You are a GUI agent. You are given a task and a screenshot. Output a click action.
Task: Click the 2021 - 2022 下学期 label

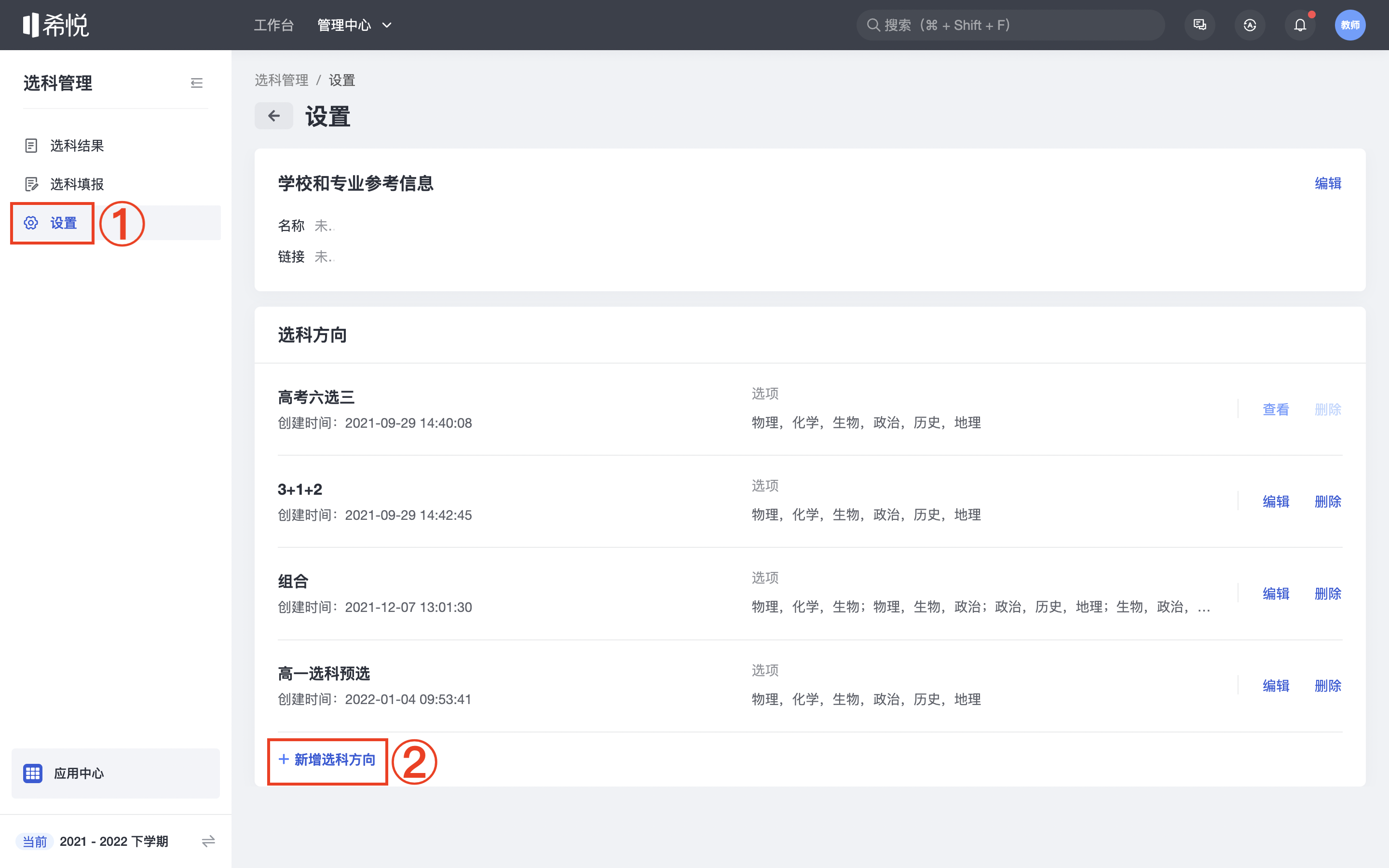(x=114, y=841)
